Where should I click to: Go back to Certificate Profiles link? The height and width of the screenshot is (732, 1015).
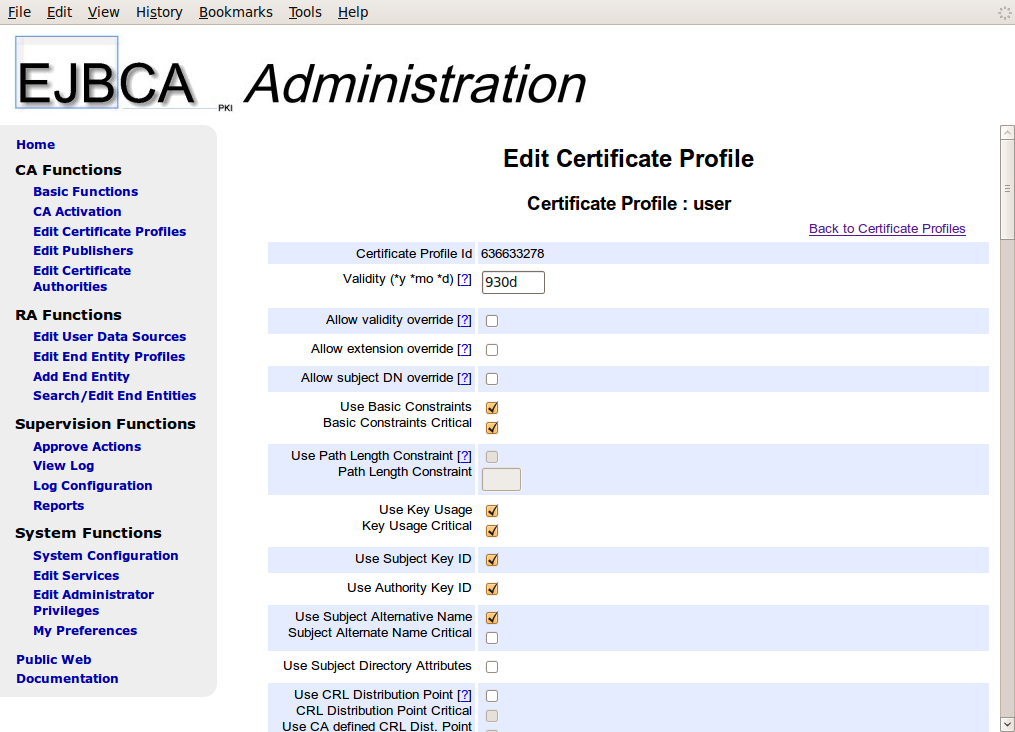point(887,229)
